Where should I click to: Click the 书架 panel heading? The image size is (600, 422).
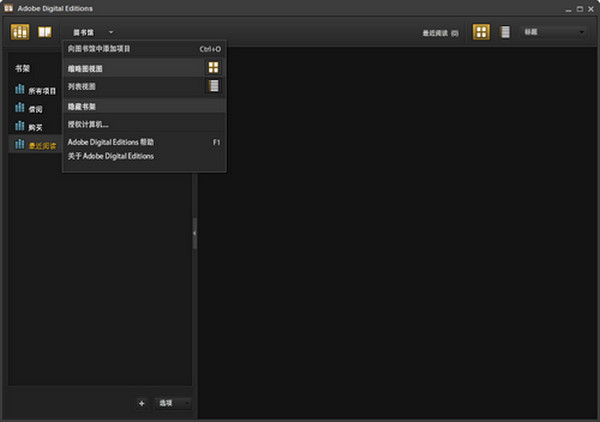click(x=22, y=68)
